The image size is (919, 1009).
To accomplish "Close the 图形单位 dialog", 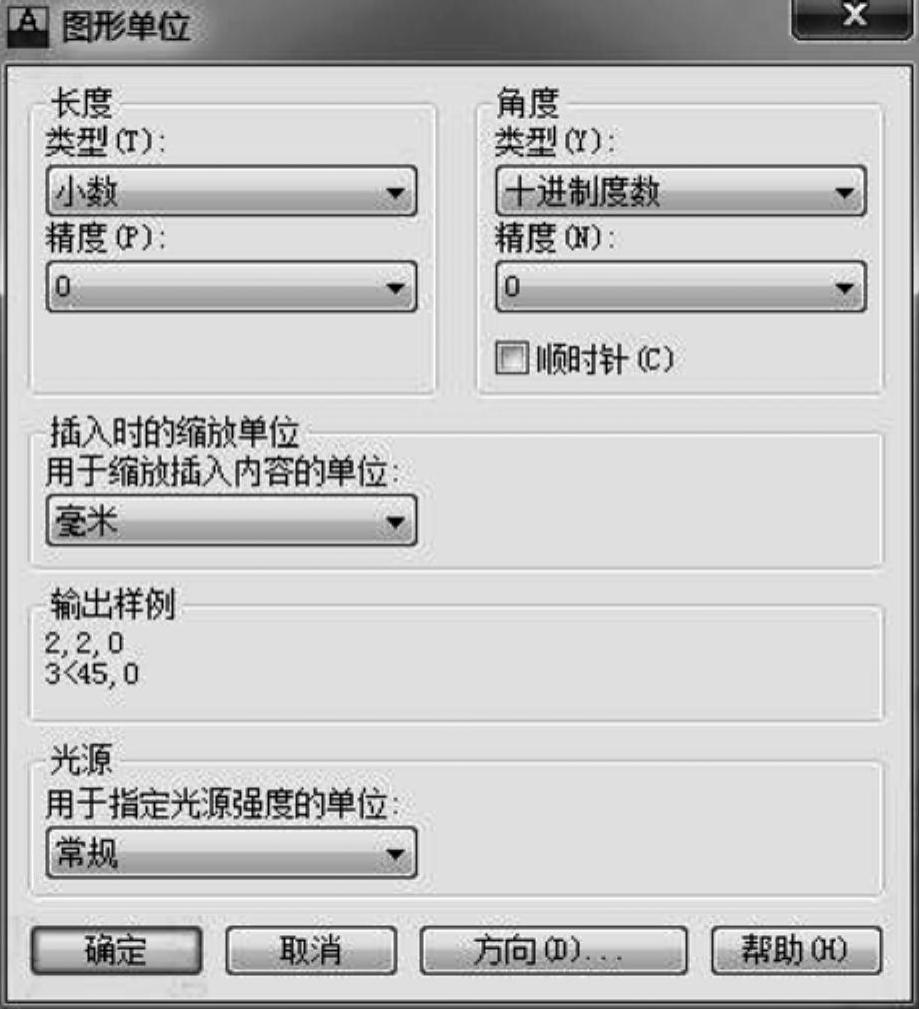I will click(853, 18).
